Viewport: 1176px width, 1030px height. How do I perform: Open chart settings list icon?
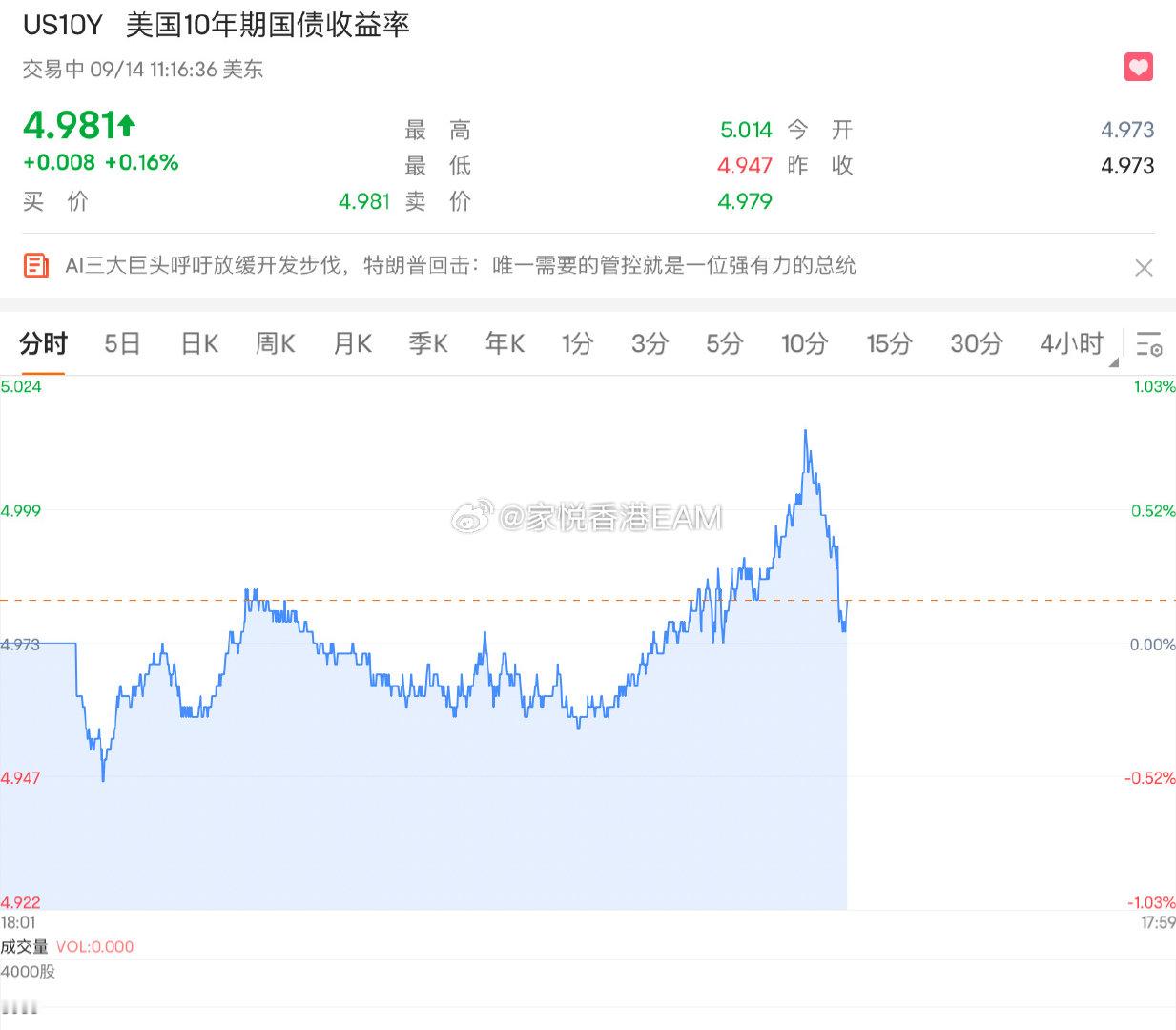tap(1149, 343)
